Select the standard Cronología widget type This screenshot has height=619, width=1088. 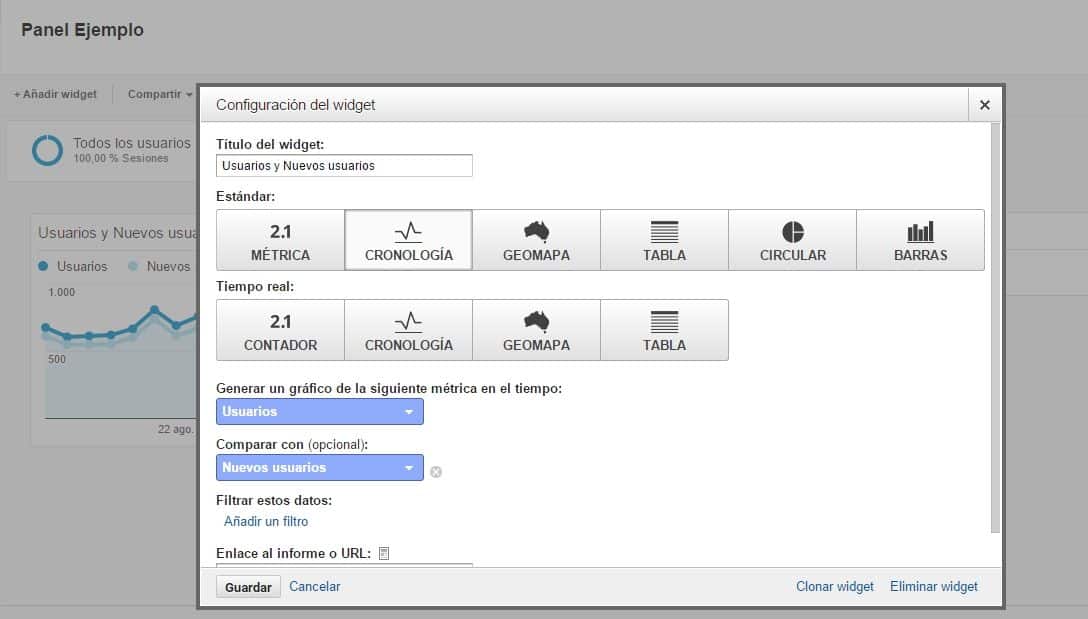(409, 240)
